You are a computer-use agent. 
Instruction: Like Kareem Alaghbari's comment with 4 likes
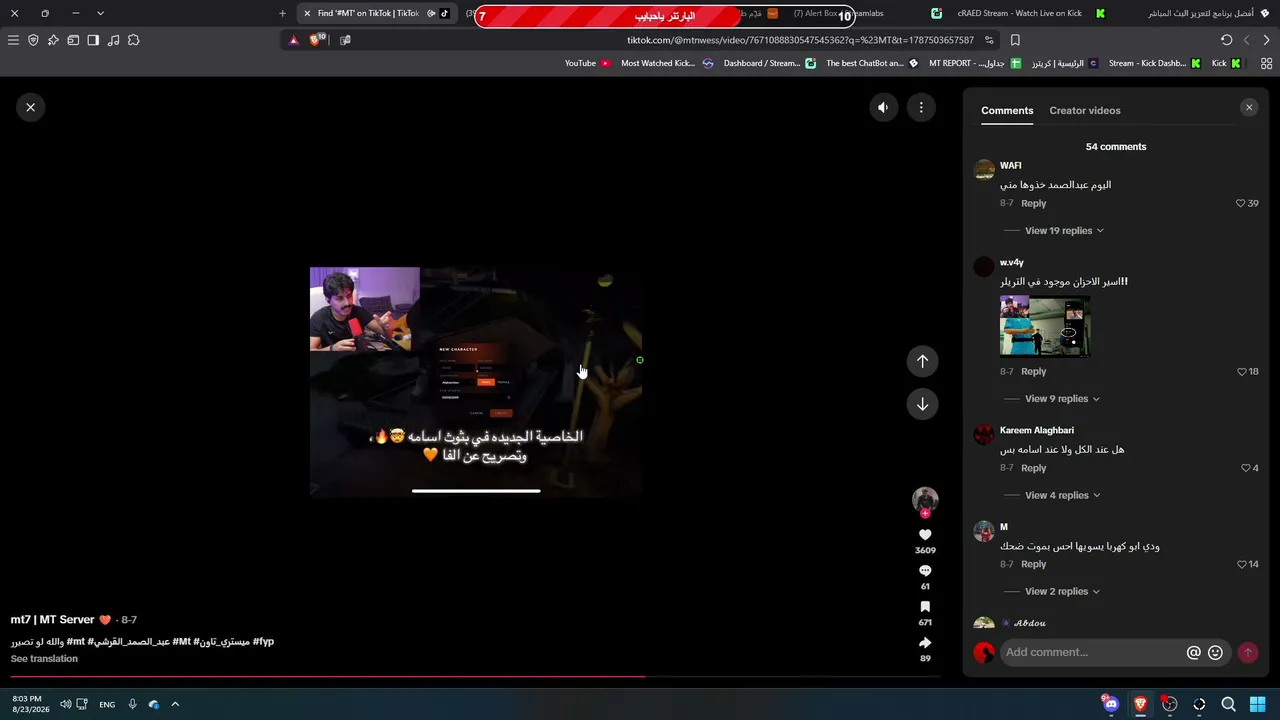[x=1245, y=468]
